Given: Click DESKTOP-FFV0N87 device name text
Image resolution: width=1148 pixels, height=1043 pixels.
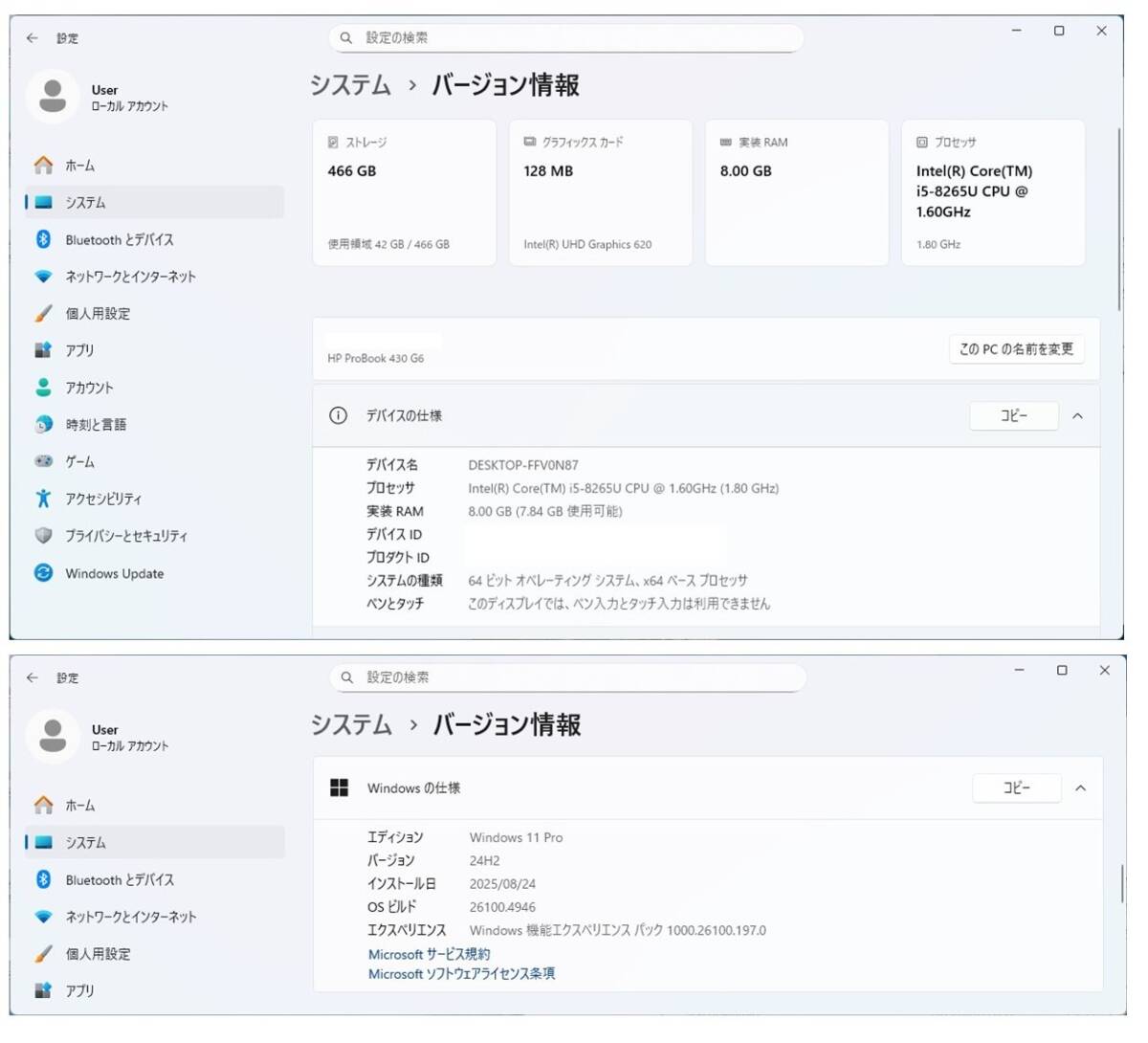Looking at the screenshot, I should 523,465.
